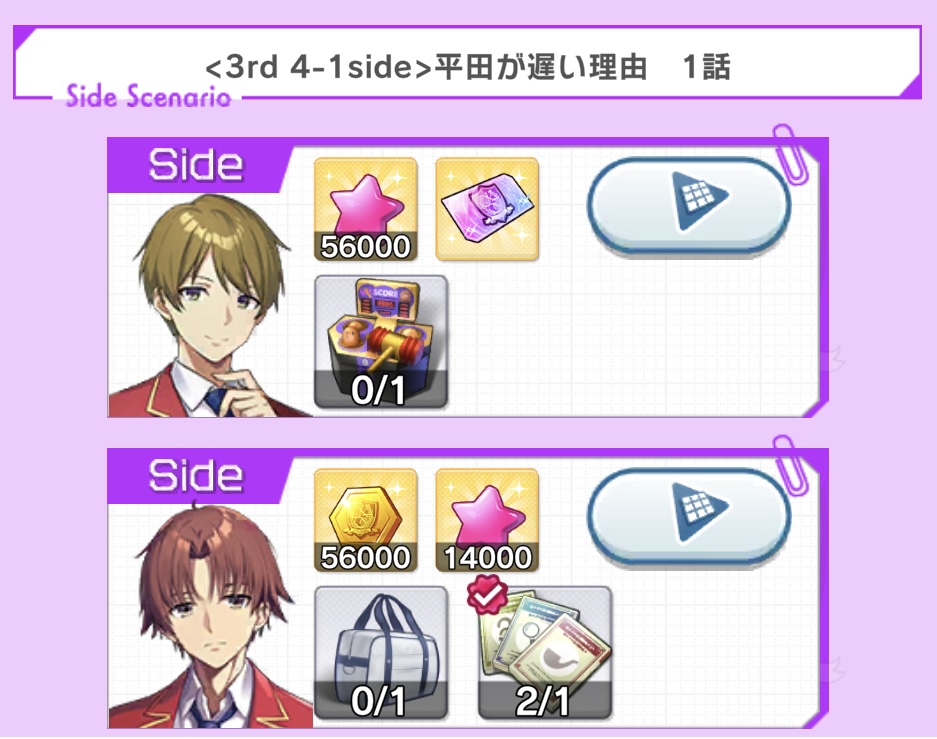Play the first side scenario

(689, 203)
